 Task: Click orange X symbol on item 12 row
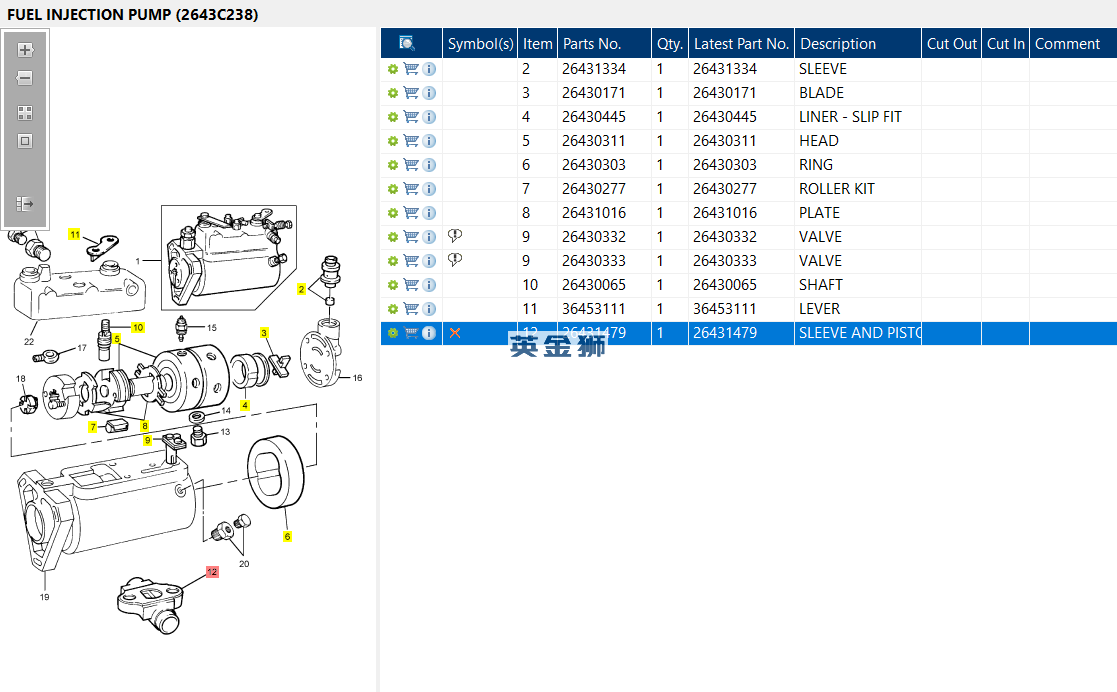(455, 333)
